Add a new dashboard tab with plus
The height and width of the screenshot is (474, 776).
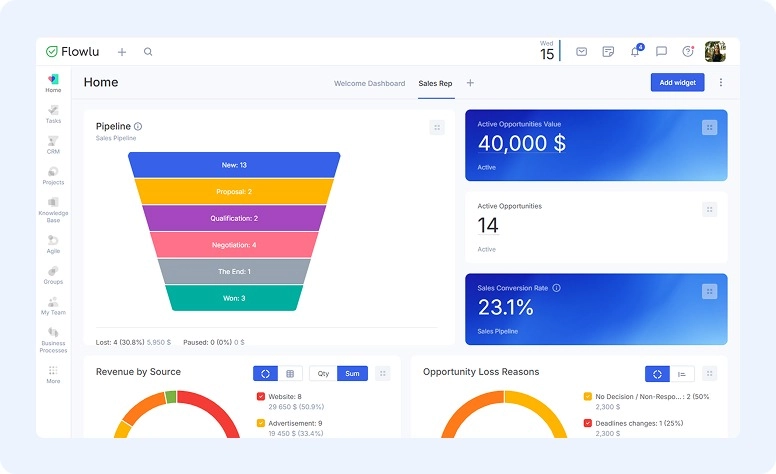coord(470,83)
